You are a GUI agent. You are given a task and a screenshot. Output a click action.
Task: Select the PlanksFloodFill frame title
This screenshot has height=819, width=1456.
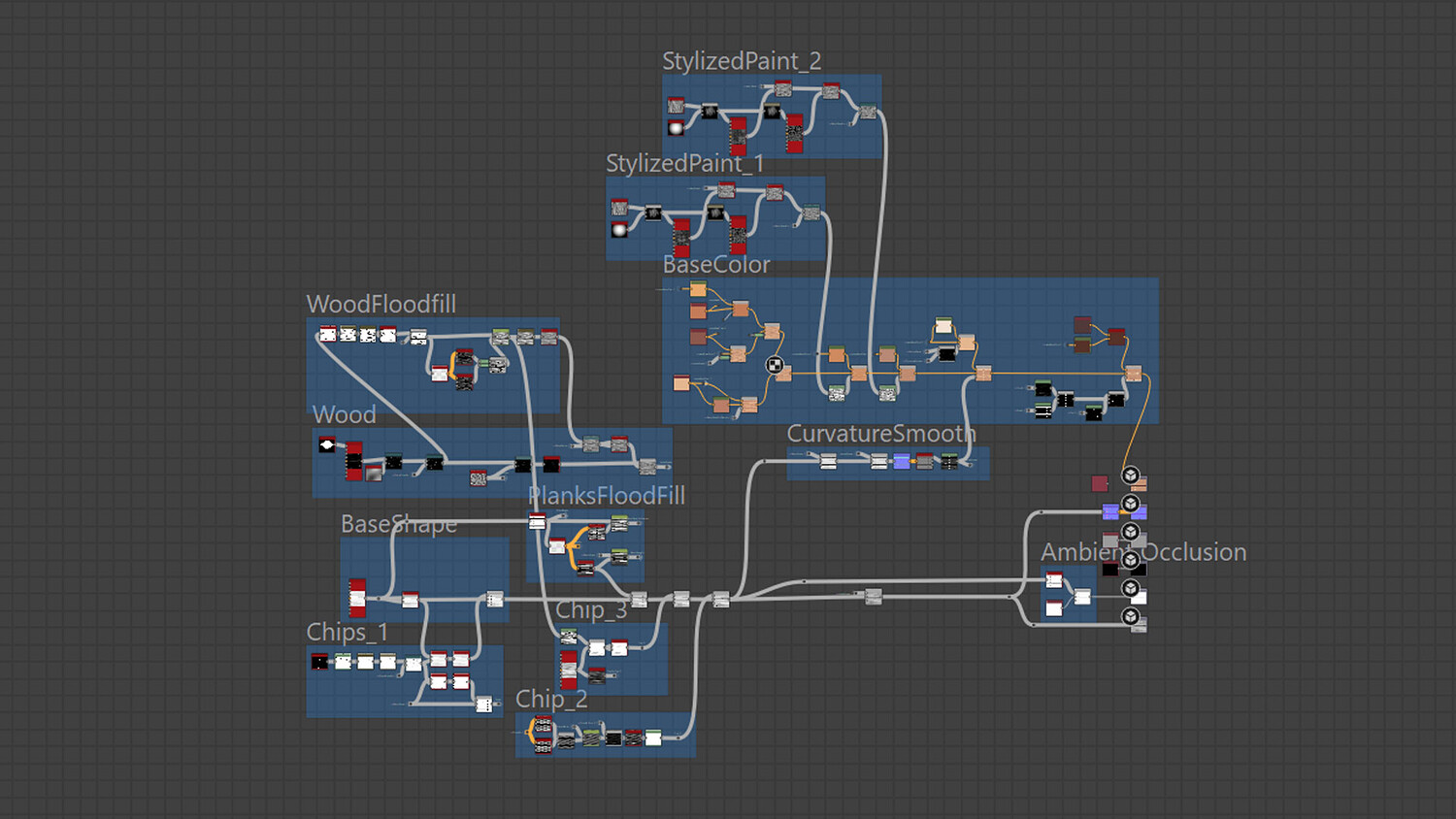point(607,495)
